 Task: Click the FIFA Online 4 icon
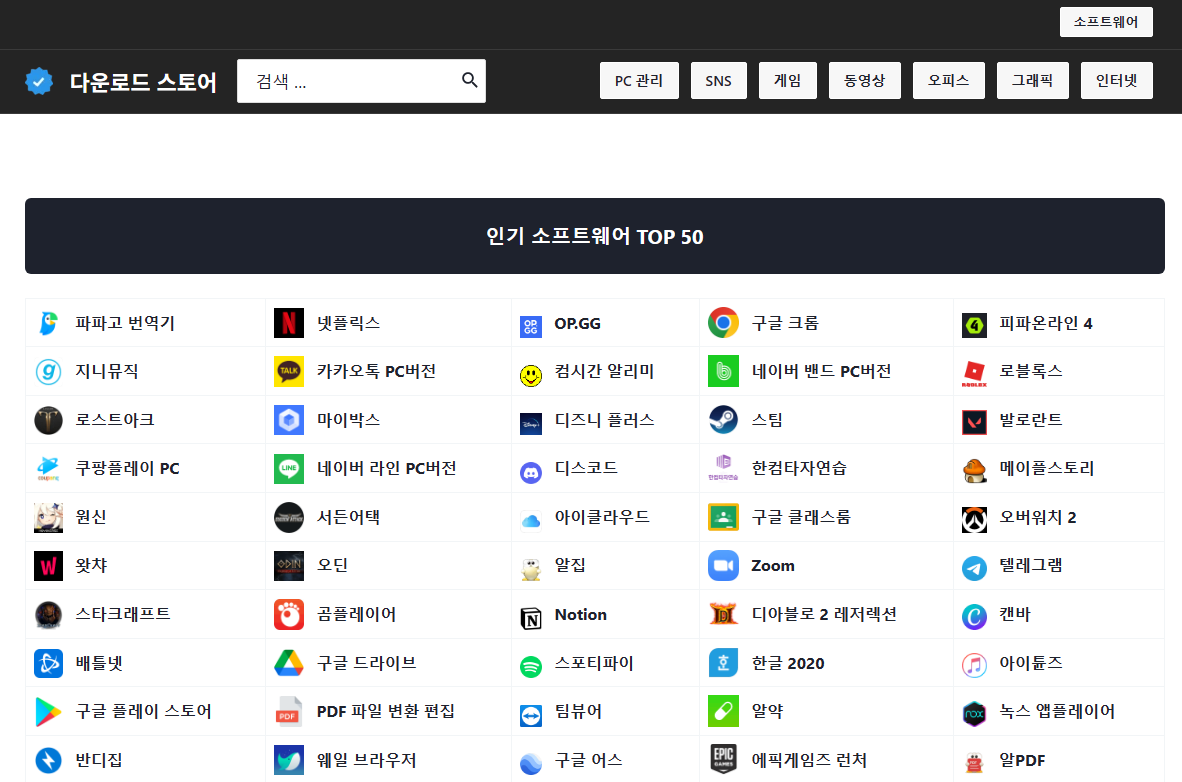[x=974, y=326]
